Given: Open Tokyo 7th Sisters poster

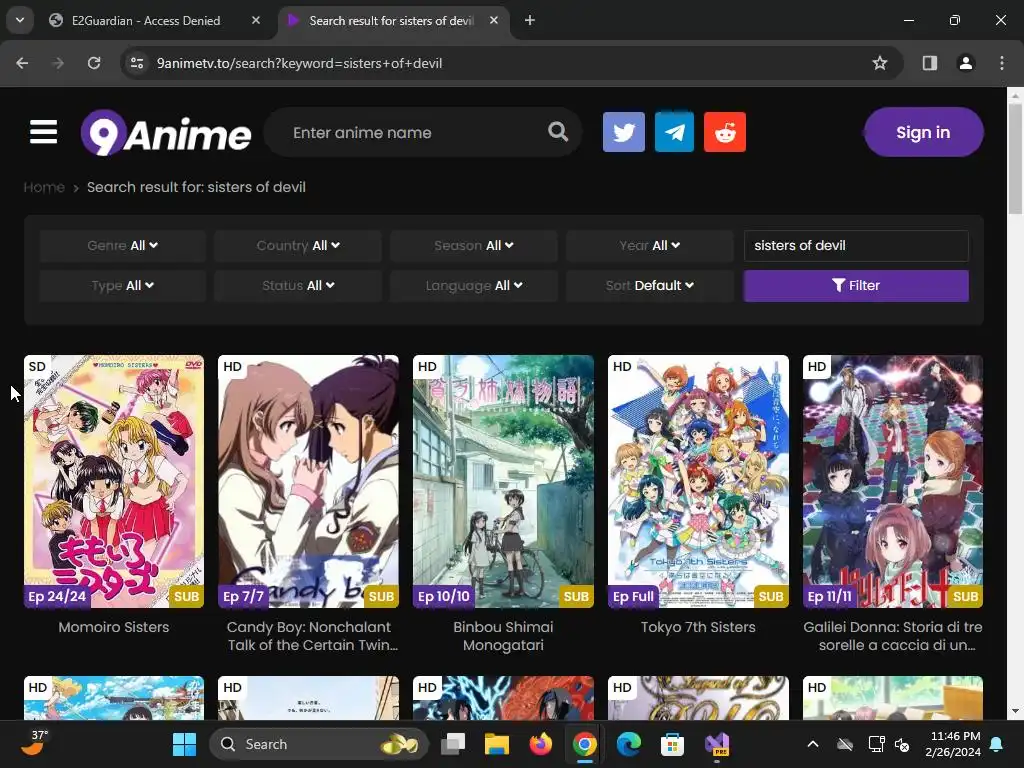Looking at the screenshot, I should click(698, 481).
